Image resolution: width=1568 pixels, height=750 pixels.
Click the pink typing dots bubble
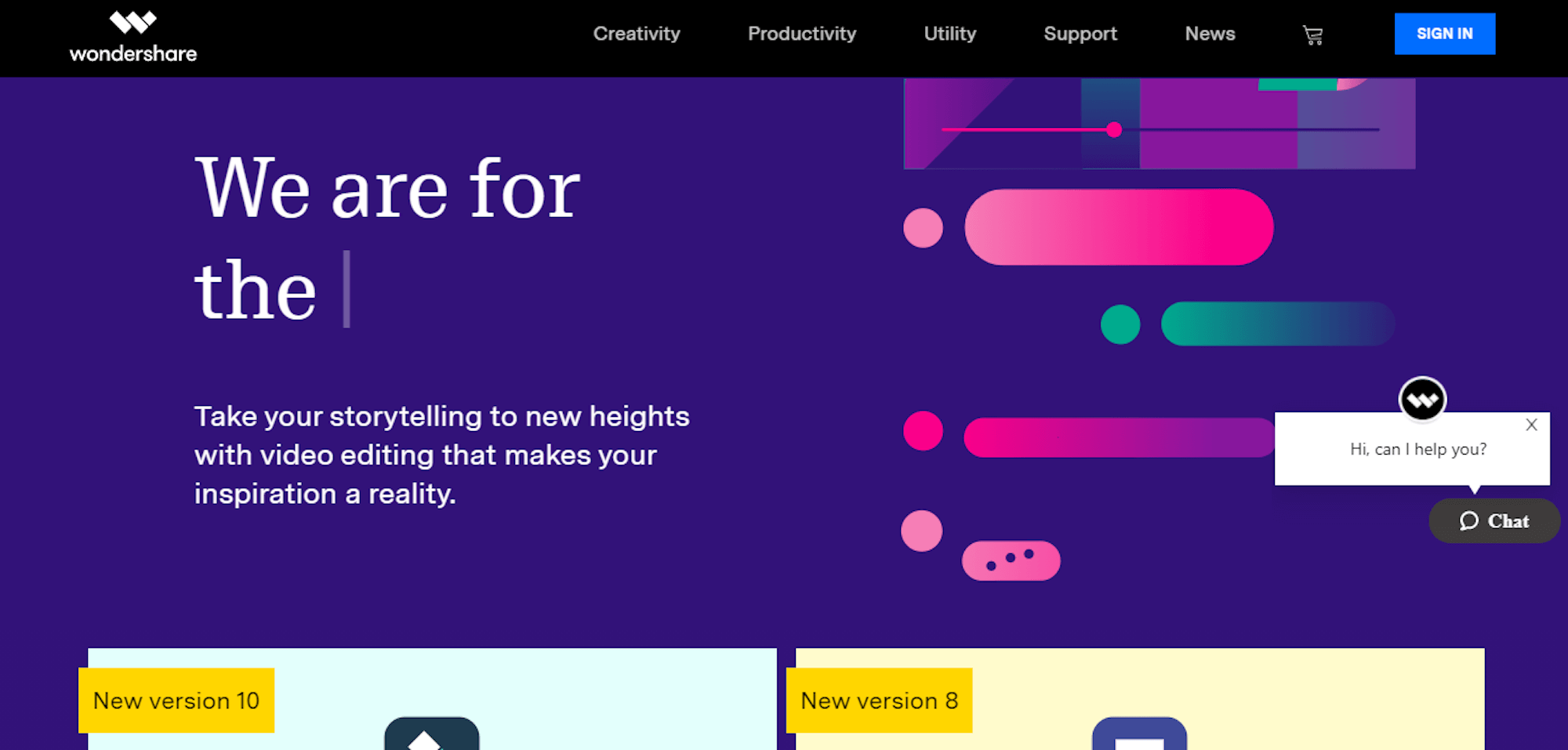[x=1011, y=560]
